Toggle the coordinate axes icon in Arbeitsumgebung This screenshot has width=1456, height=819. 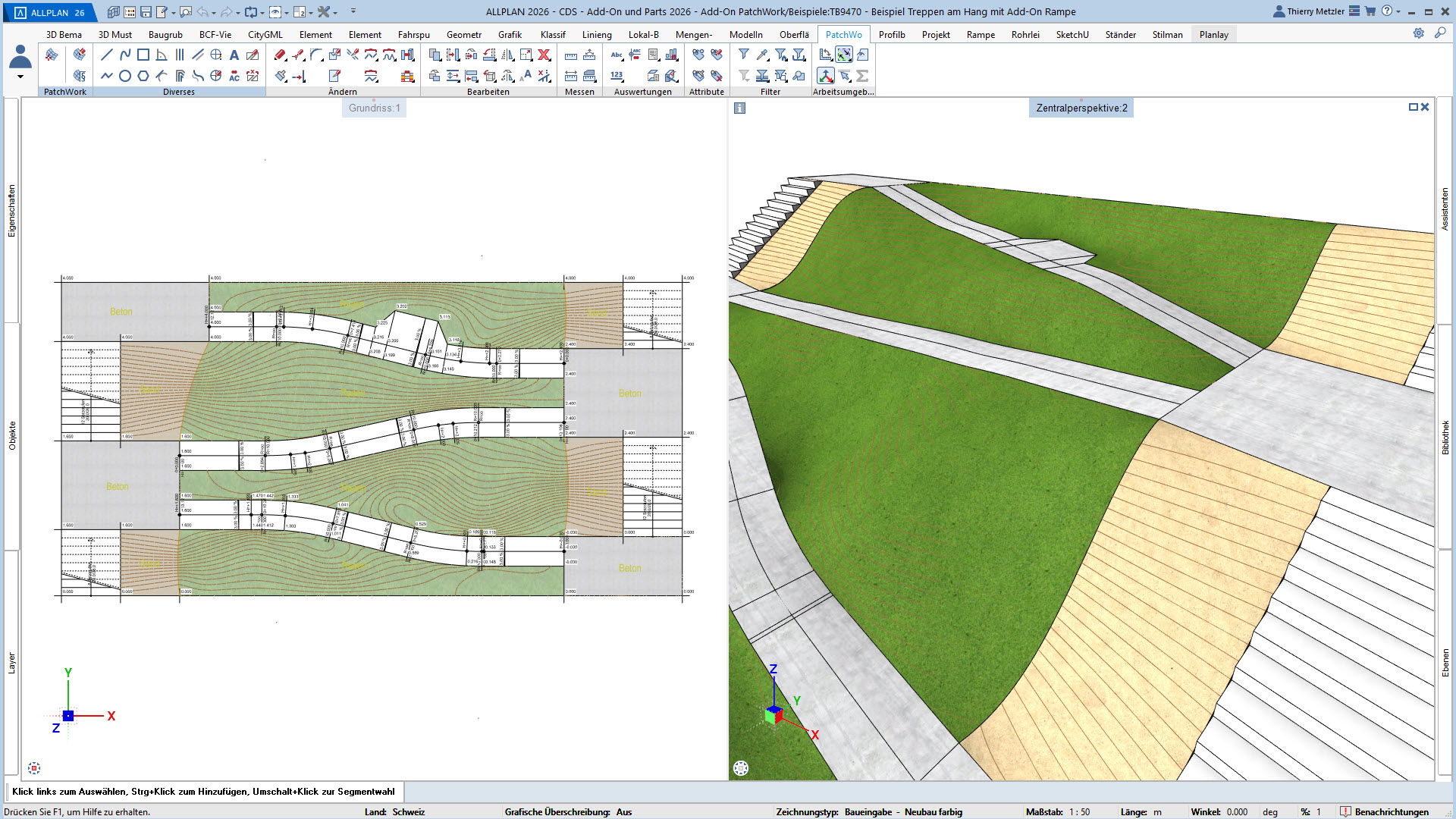coord(826,76)
